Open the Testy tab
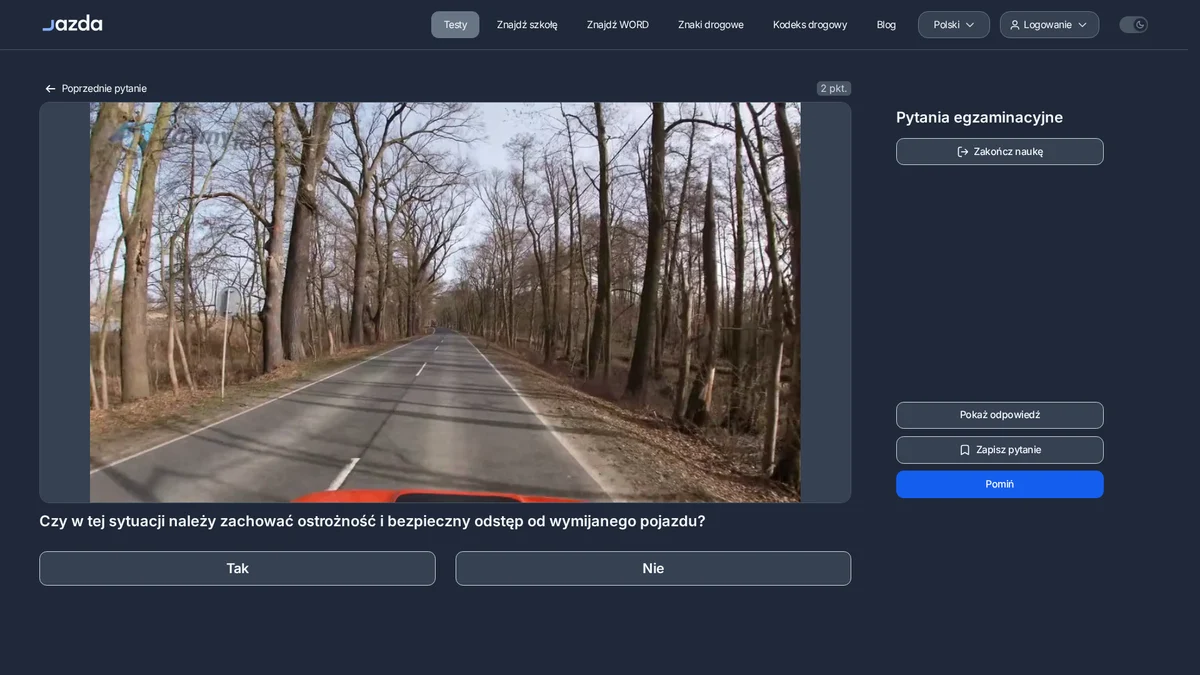The width and height of the screenshot is (1200, 675). tap(455, 25)
